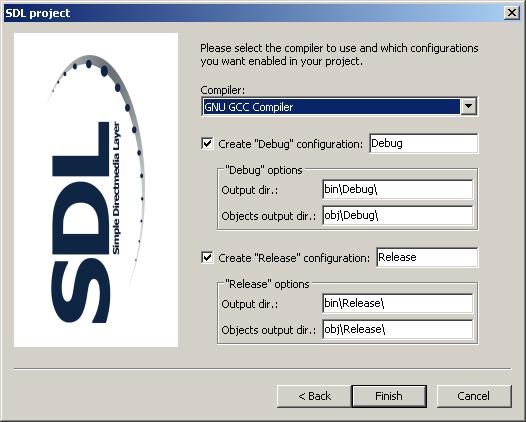Click the Release Objects output dir field
Image resolution: width=526 pixels, height=422 pixels.
(x=398, y=329)
